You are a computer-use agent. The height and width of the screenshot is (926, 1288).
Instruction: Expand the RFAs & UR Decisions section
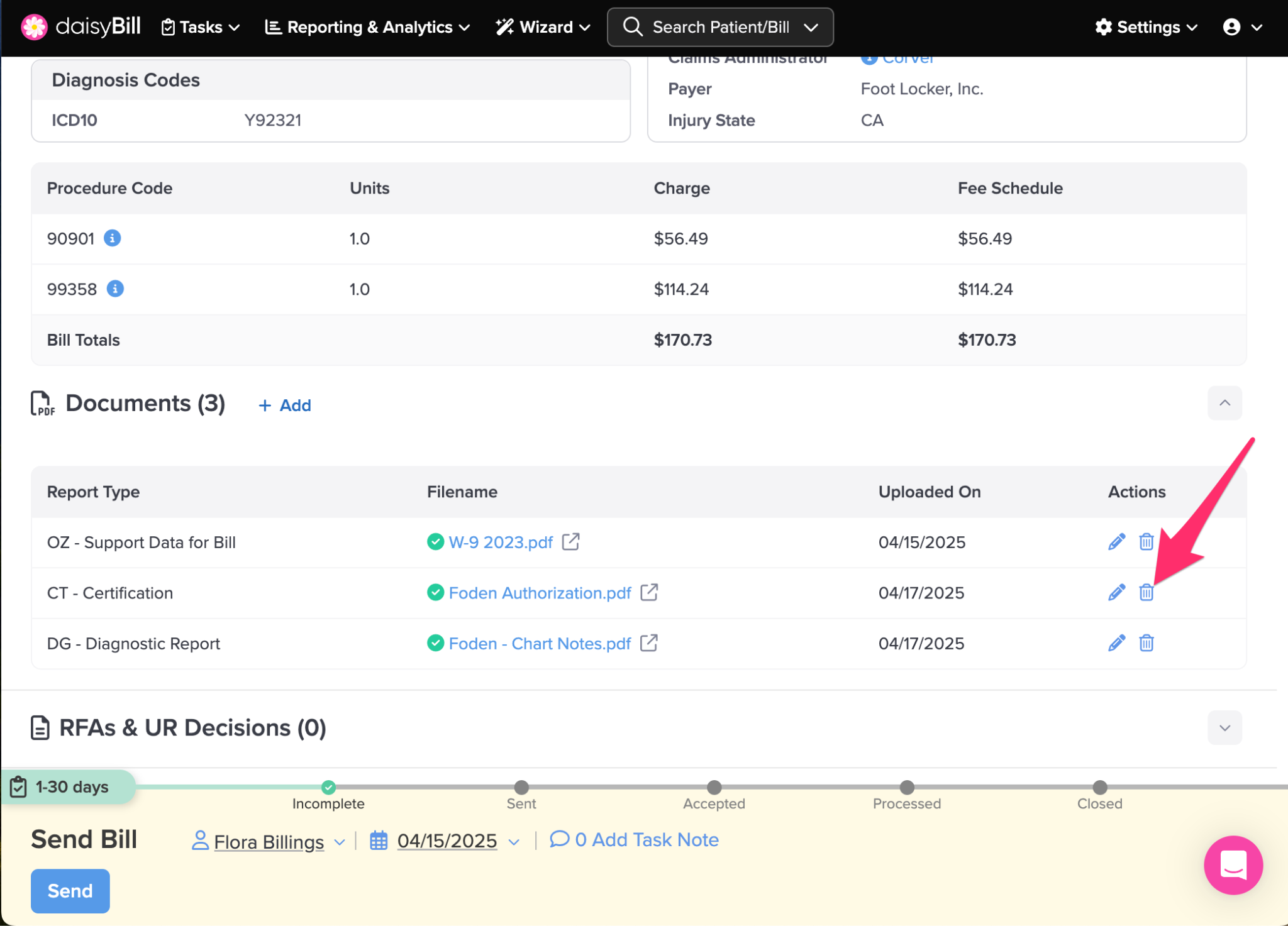pos(1224,727)
